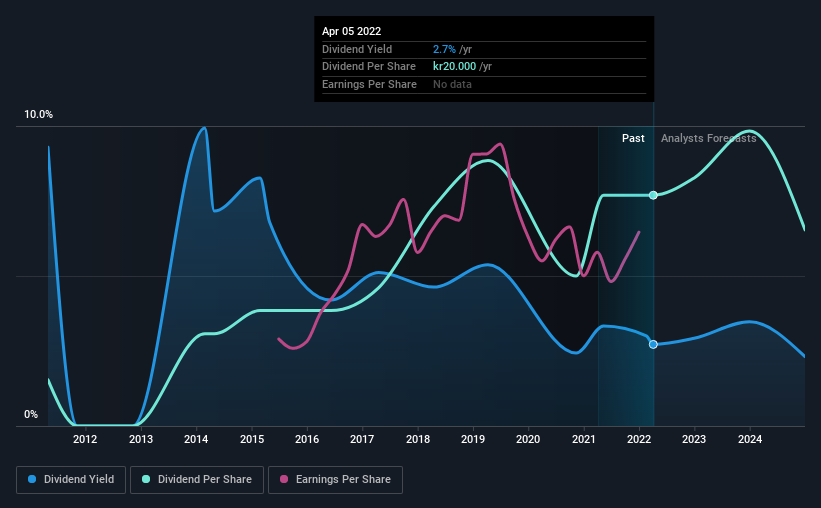
Task: Click the 2016 x-axis label
Action: coord(307,439)
